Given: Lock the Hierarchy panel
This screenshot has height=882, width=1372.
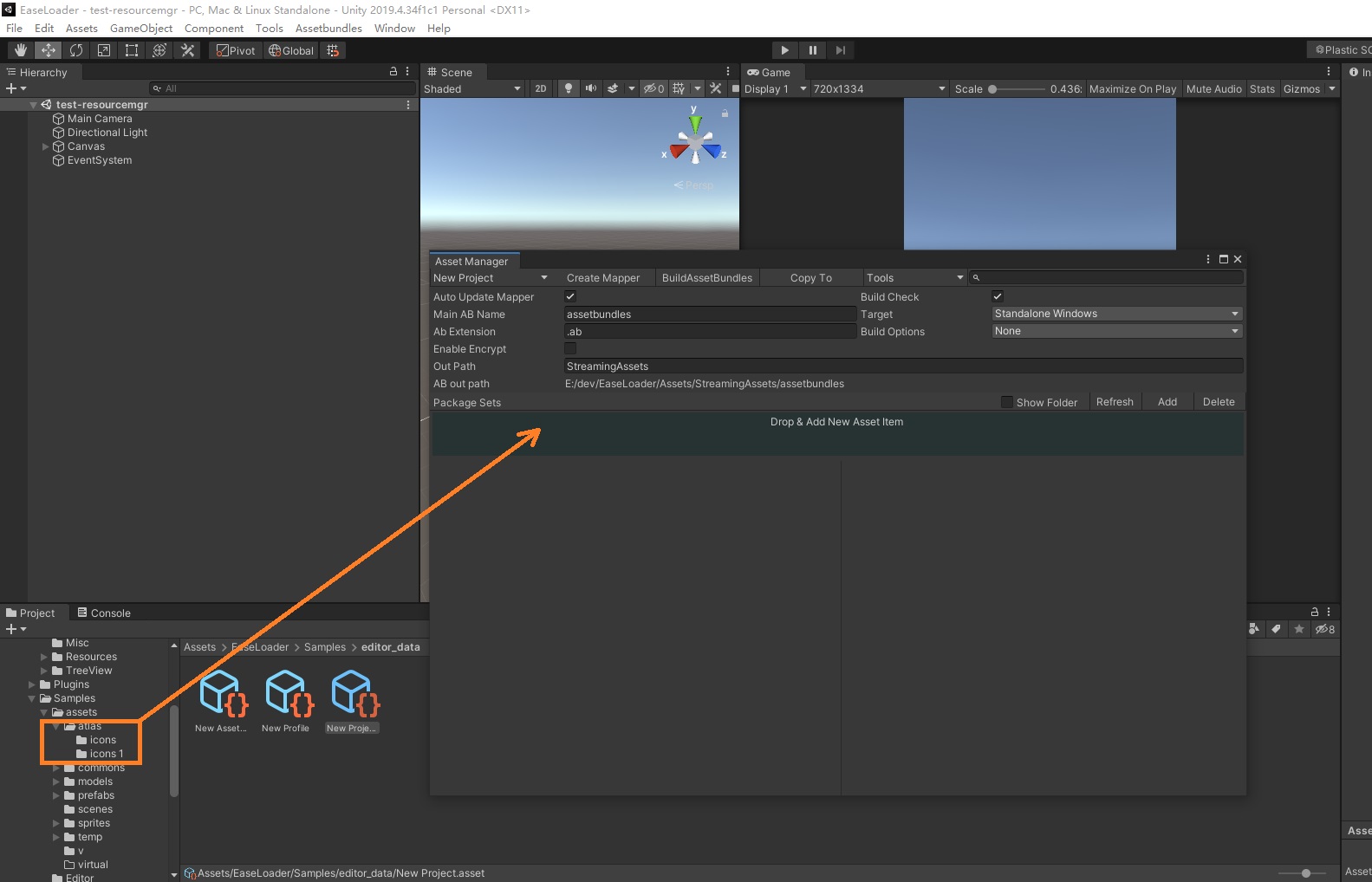Looking at the screenshot, I should (393, 72).
